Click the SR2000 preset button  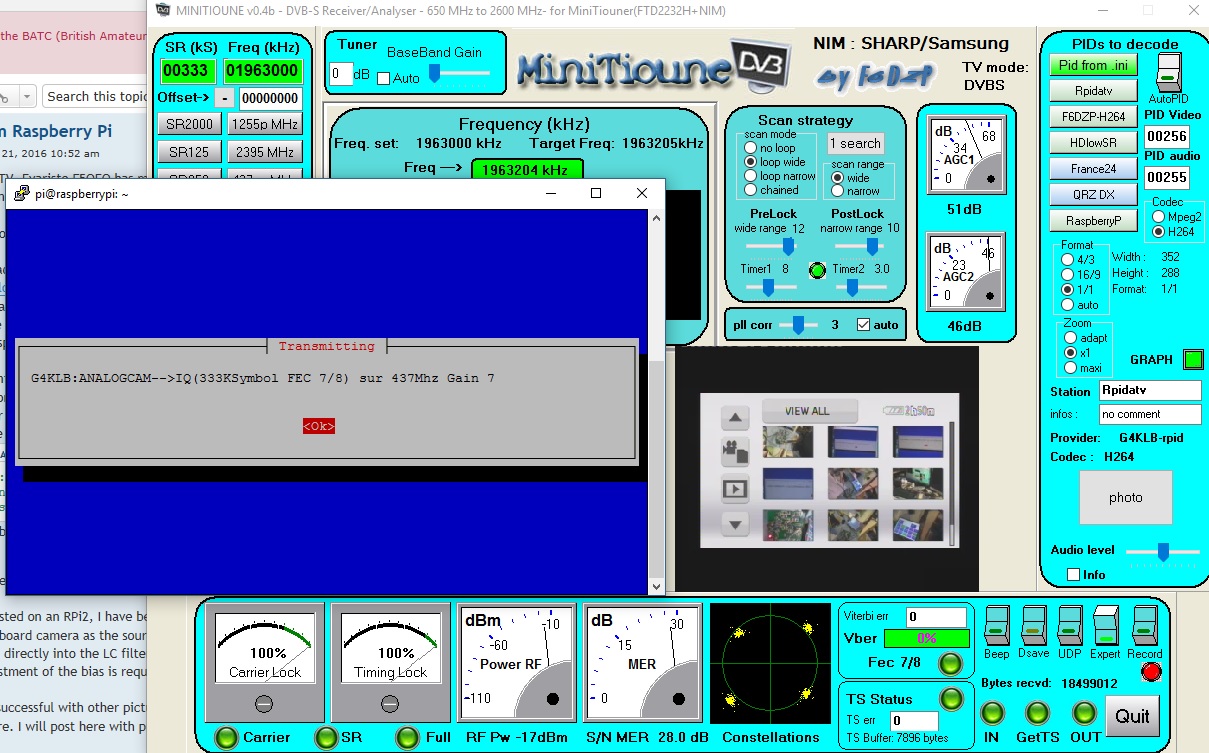point(190,124)
